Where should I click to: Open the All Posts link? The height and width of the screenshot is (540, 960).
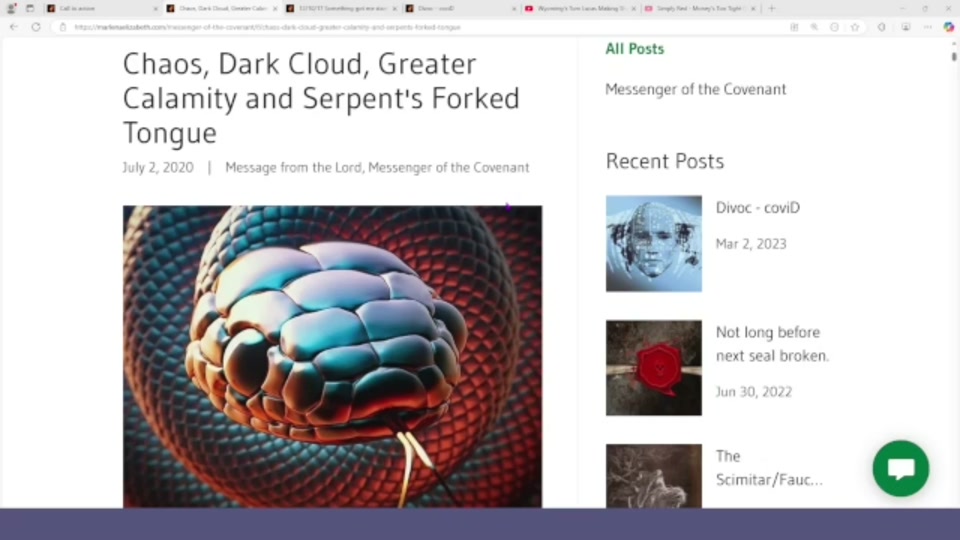tap(634, 49)
